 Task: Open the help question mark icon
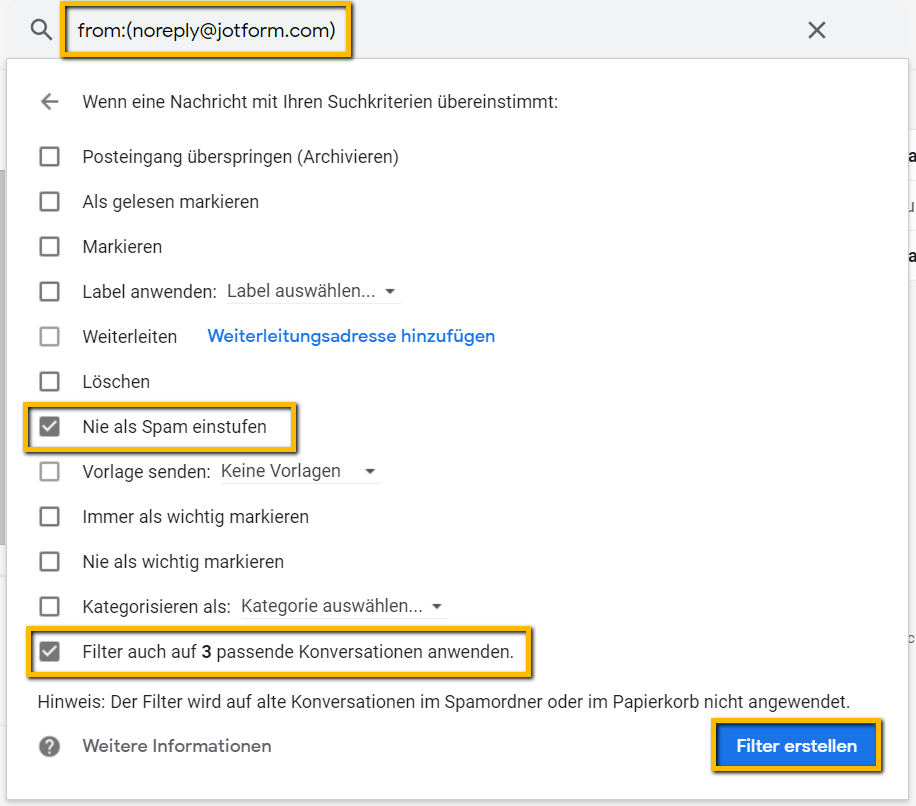pos(49,746)
